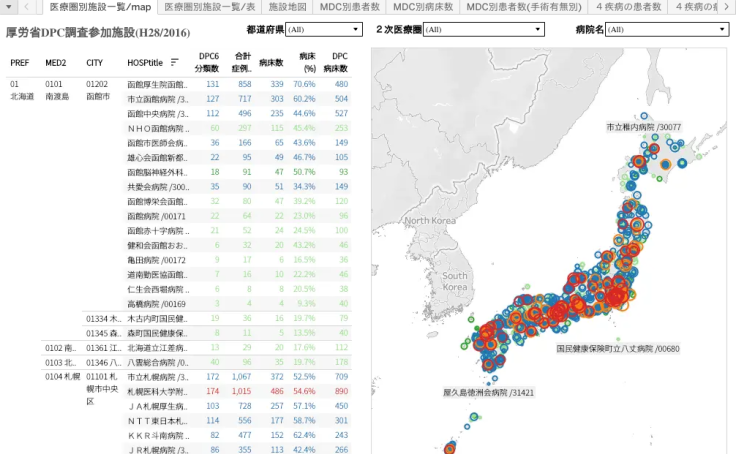Click the DPC6分類数 column header
Viewport: 736px width, 454px height.
207,62
